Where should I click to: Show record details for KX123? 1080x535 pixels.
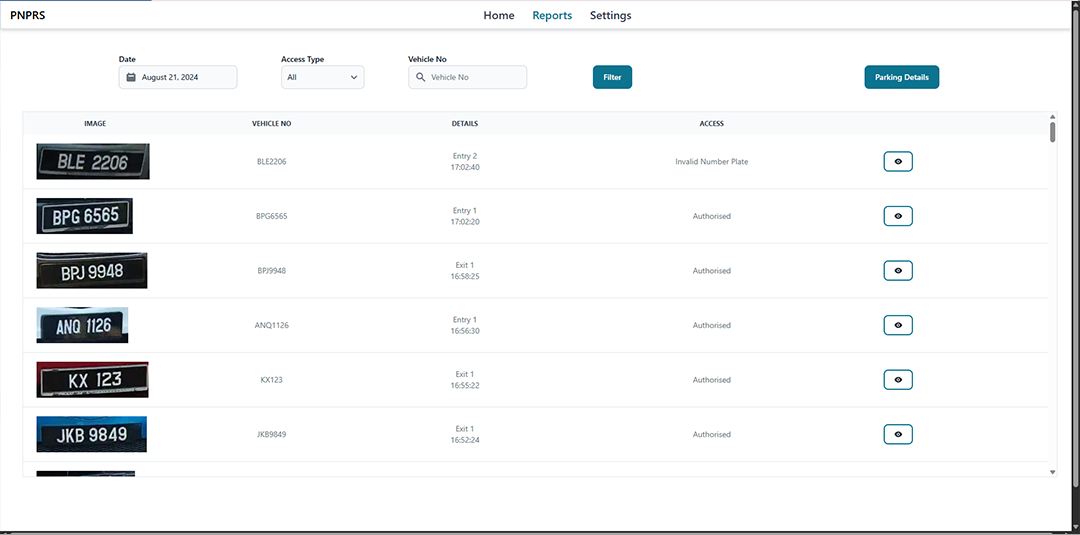897,380
